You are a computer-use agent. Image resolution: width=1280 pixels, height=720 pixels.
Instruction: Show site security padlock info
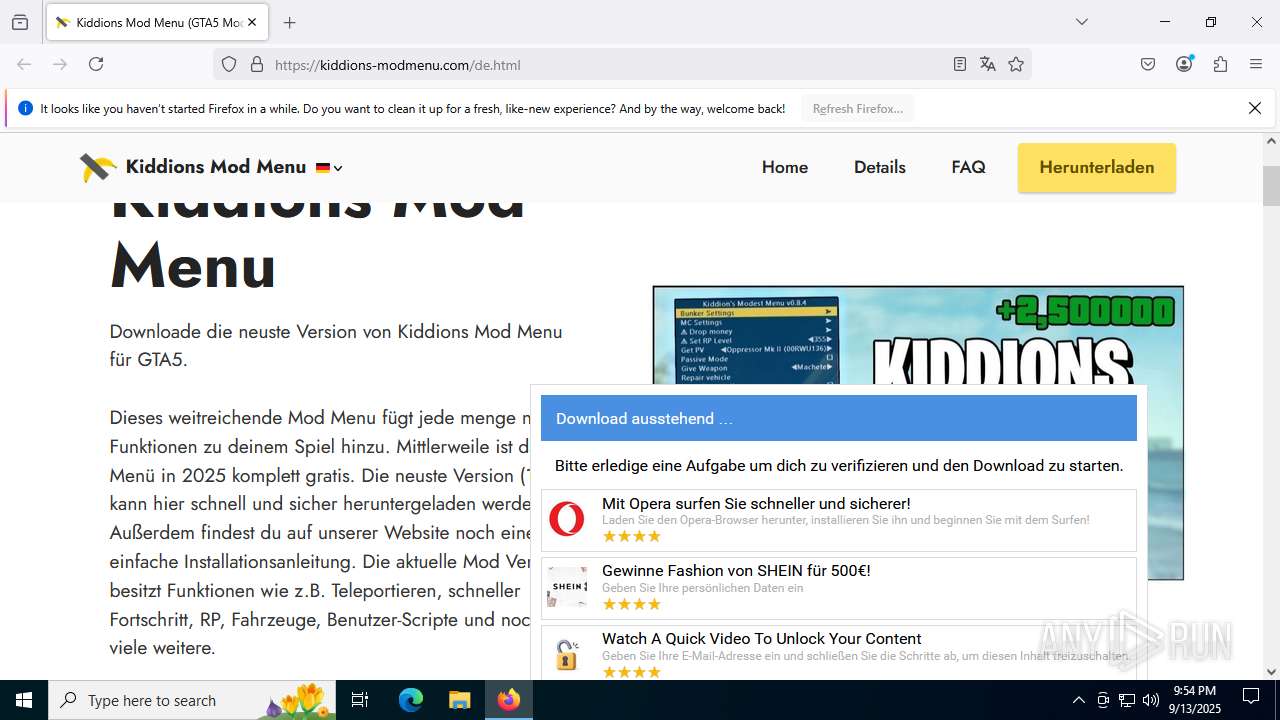point(257,64)
